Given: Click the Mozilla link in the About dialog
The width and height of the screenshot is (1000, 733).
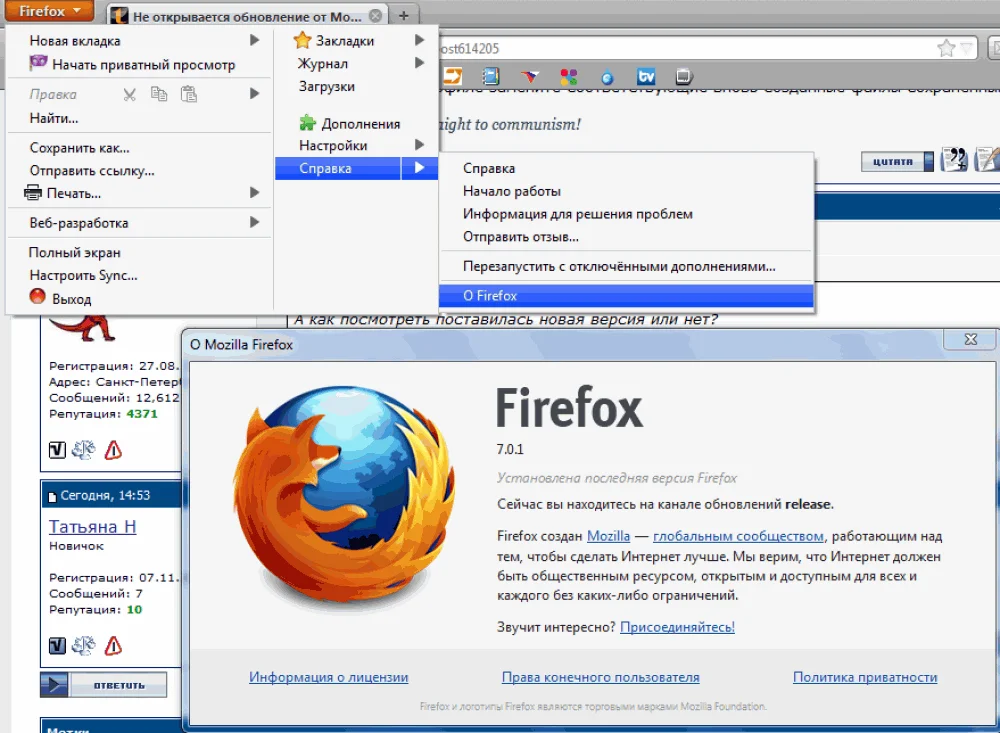Looking at the screenshot, I should (x=608, y=536).
